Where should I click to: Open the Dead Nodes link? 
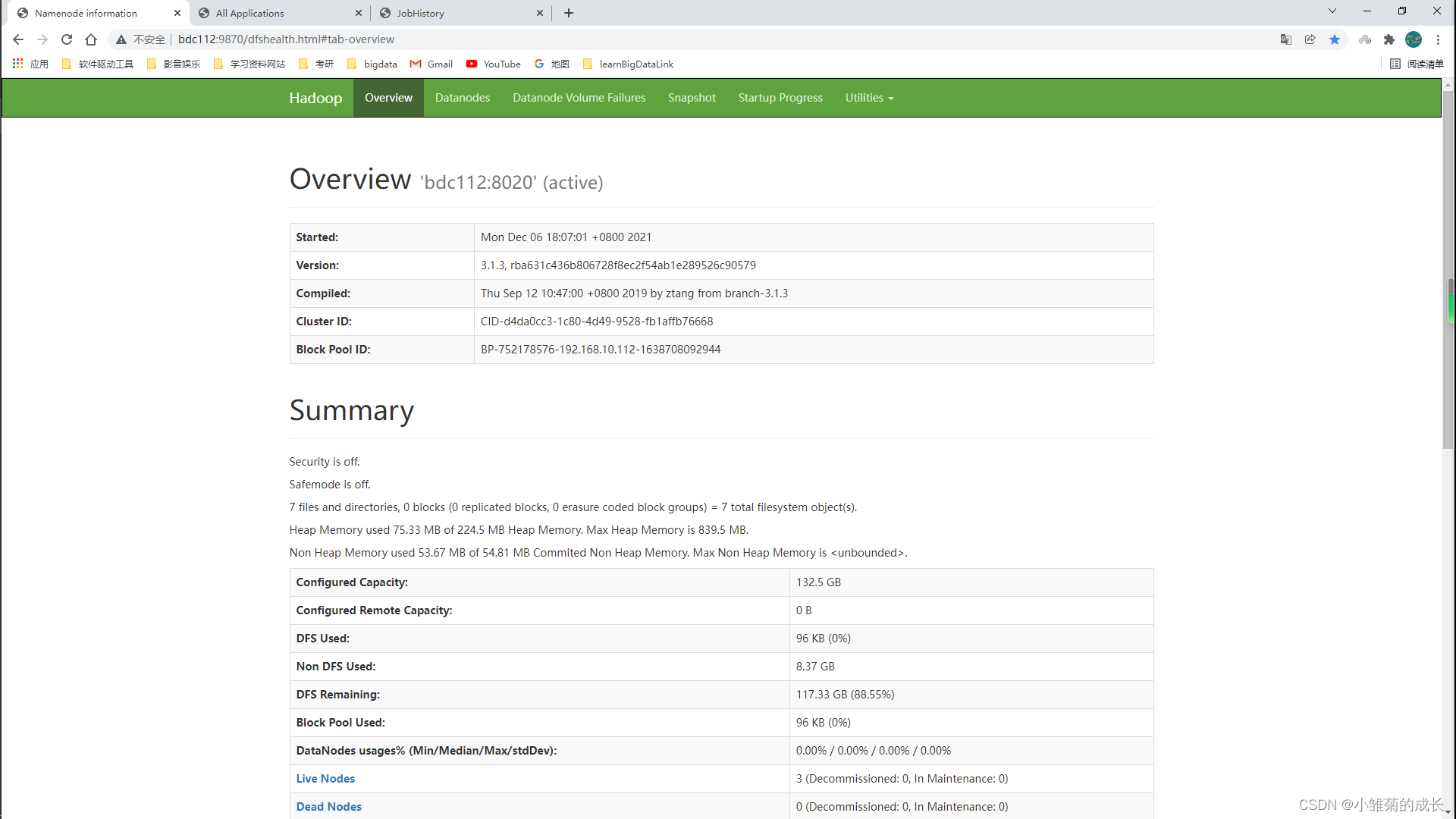[328, 807]
